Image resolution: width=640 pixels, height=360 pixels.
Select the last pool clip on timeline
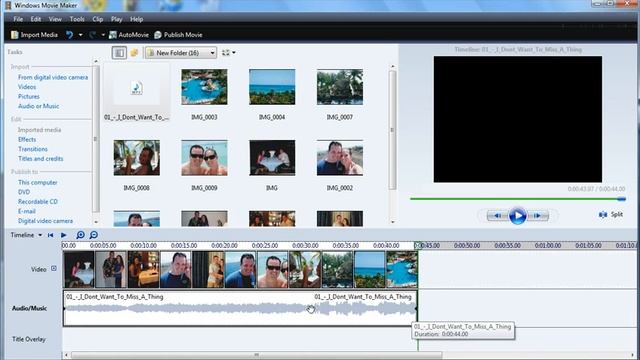[x=402, y=269]
